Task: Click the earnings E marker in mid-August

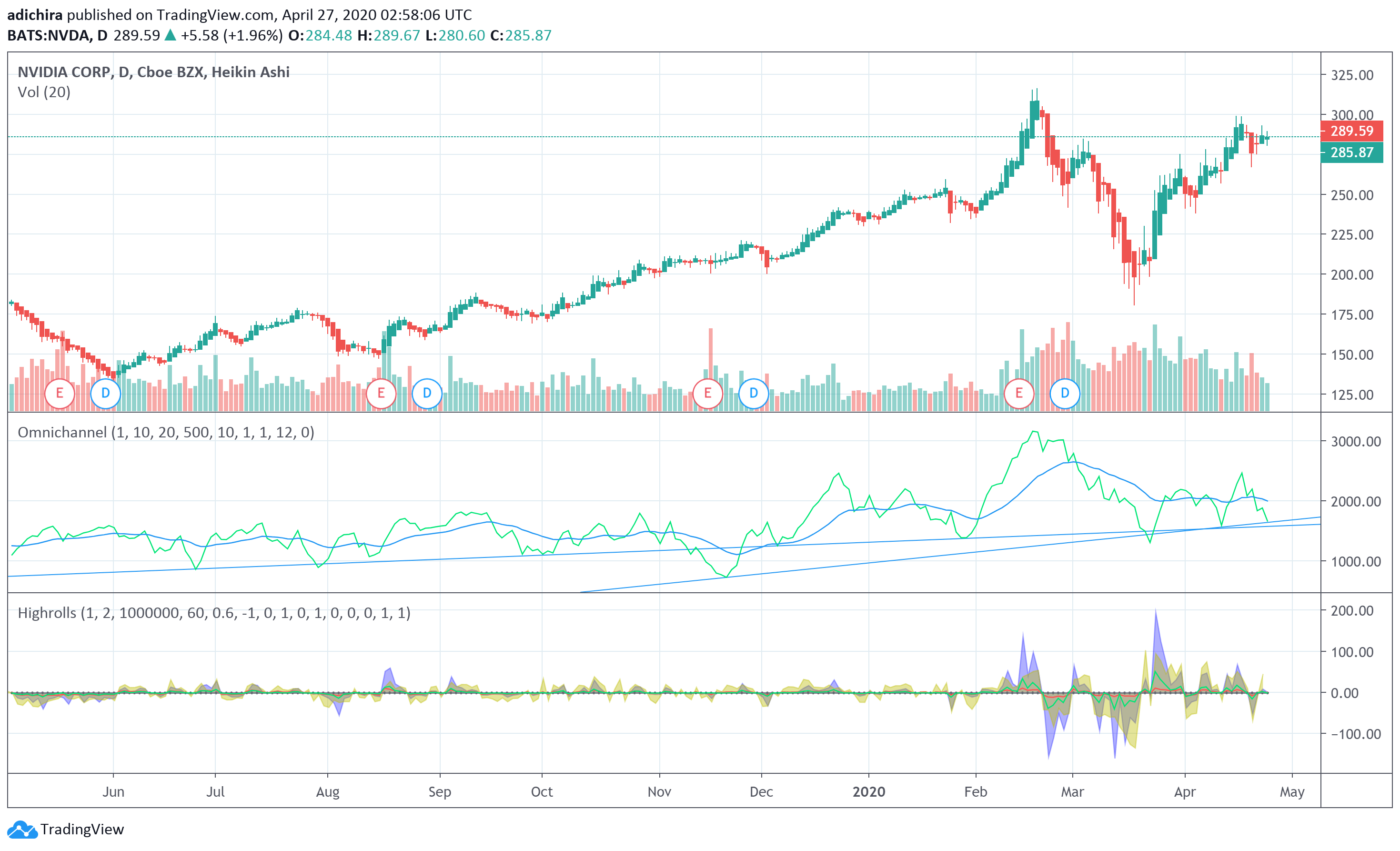Action: [381, 394]
